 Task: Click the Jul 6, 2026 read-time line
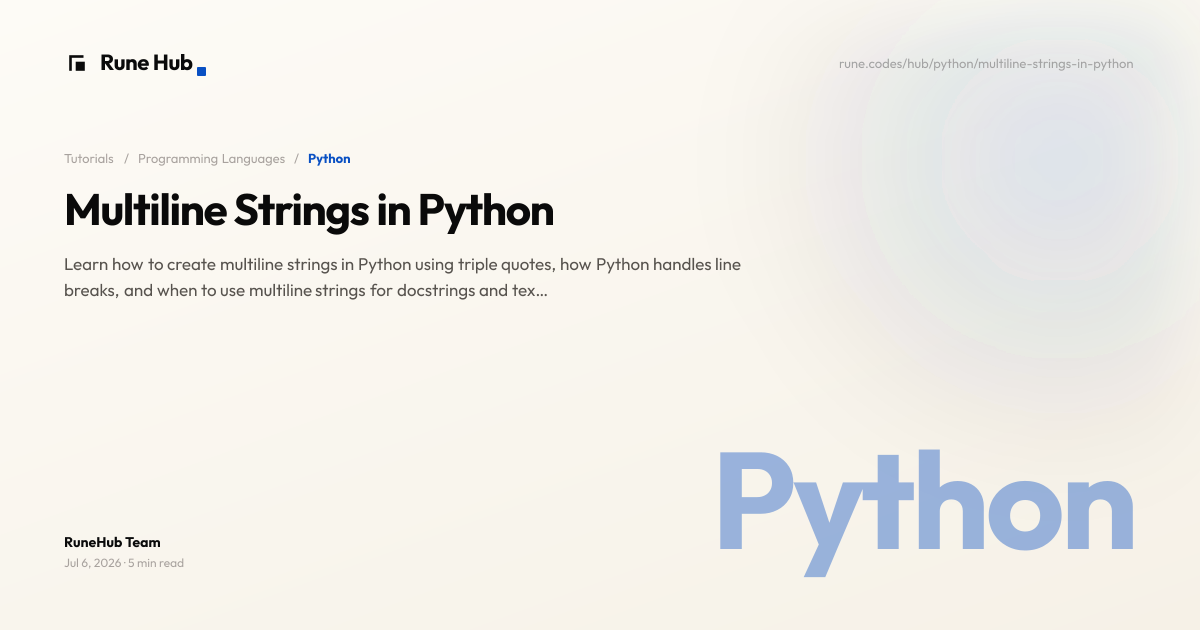click(x=124, y=563)
